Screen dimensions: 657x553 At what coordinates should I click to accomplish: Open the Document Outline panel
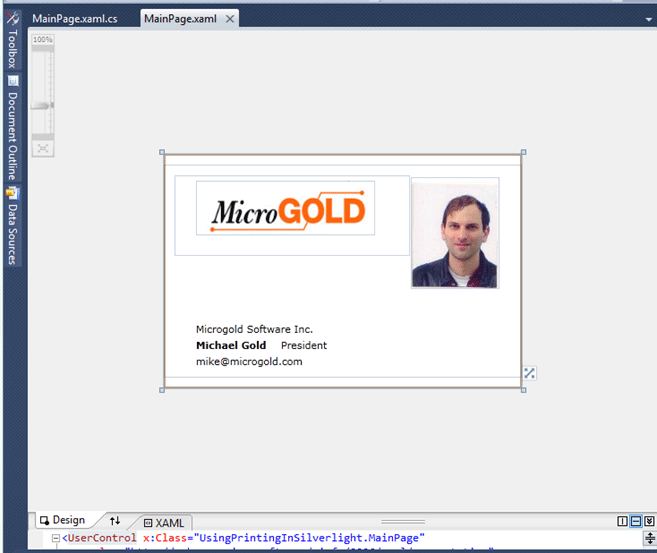point(13,129)
